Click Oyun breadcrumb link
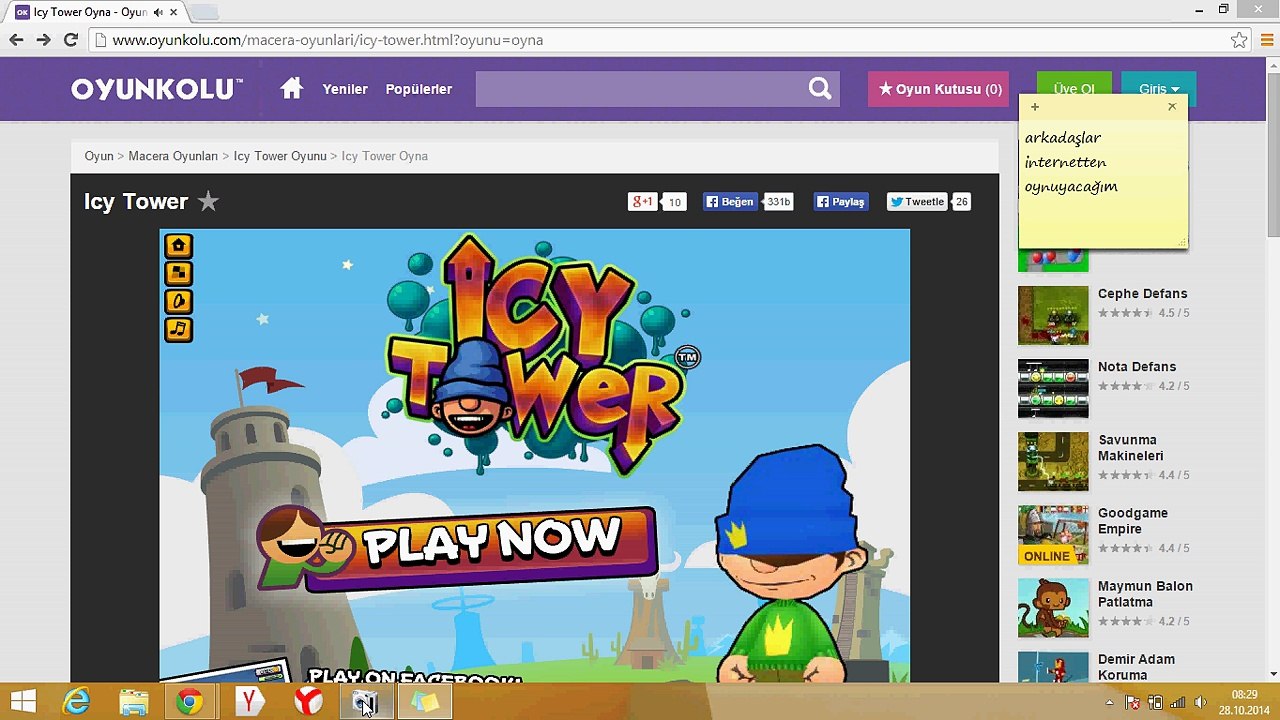The width and height of the screenshot is (1280, 720). (x=99, y=156)
